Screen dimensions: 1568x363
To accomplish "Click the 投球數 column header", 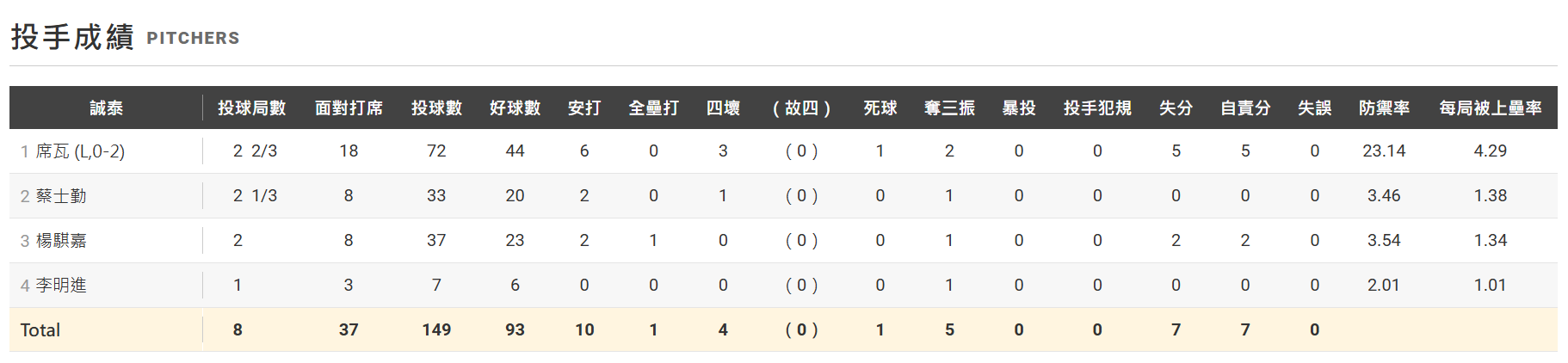I will click(436, 108).
